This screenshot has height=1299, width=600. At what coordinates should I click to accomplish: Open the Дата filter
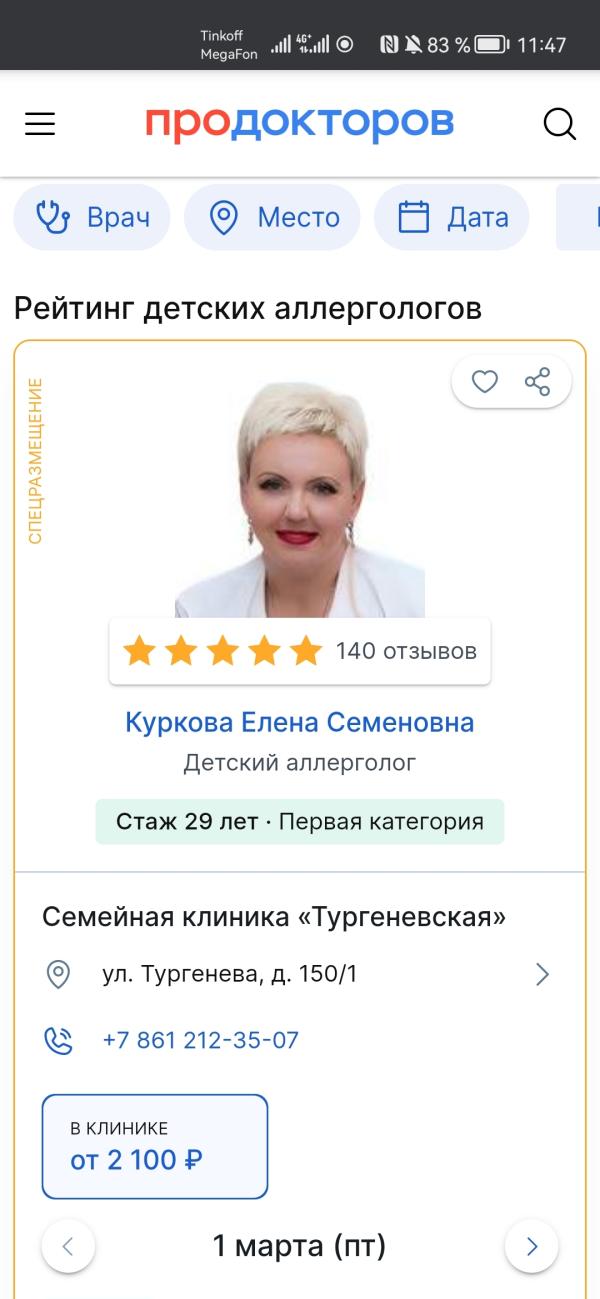click(x=452, y=217)
